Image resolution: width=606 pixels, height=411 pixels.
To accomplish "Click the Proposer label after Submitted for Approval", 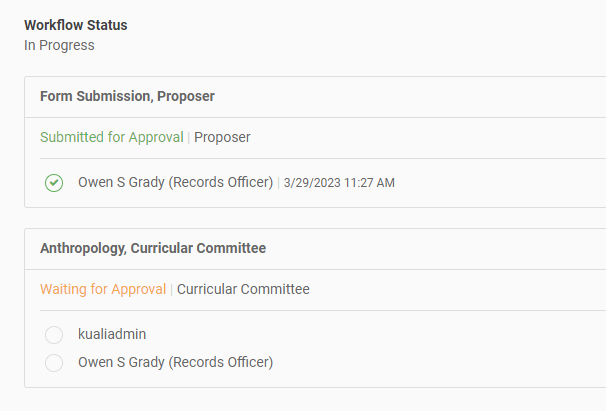I will point(222,137).
